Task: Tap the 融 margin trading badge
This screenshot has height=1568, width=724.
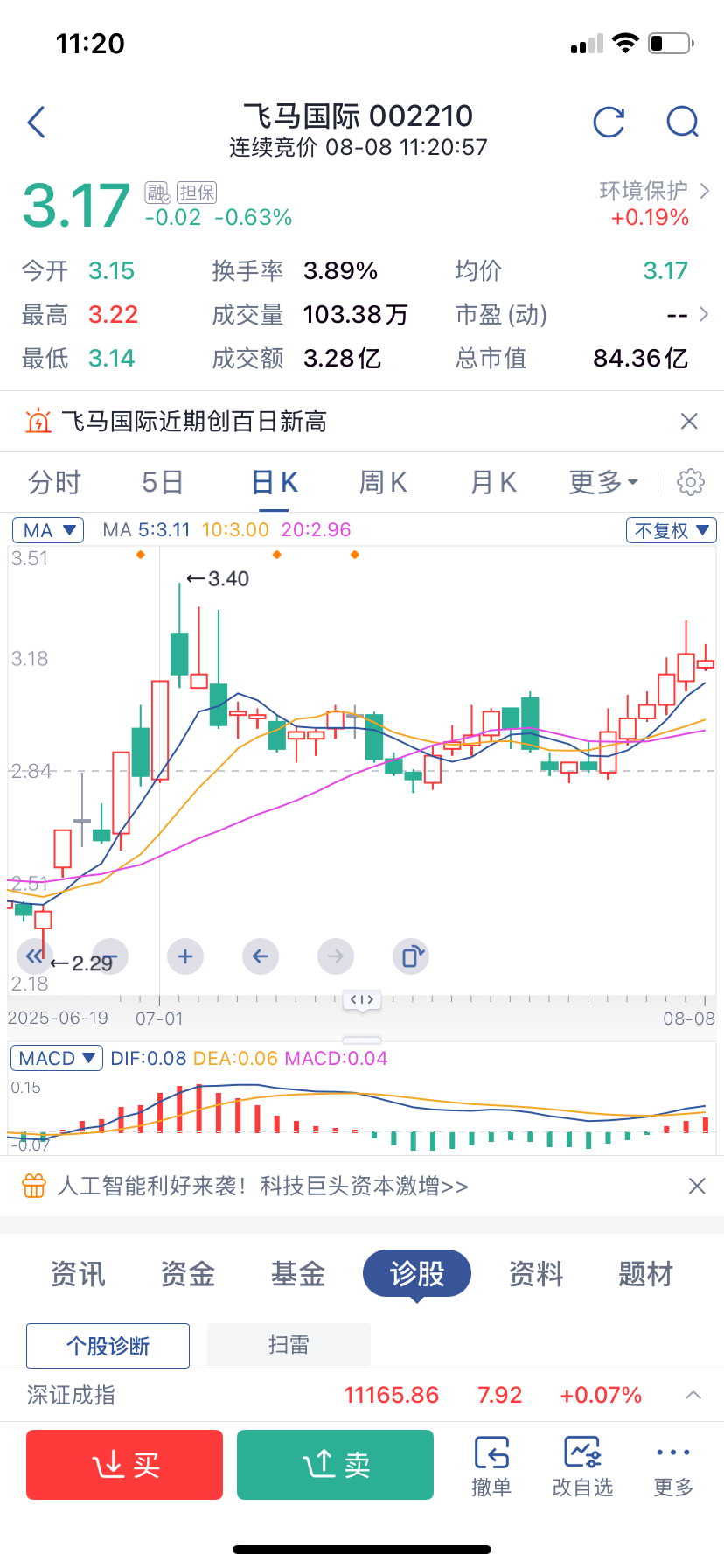Action: tap(157, 192)
